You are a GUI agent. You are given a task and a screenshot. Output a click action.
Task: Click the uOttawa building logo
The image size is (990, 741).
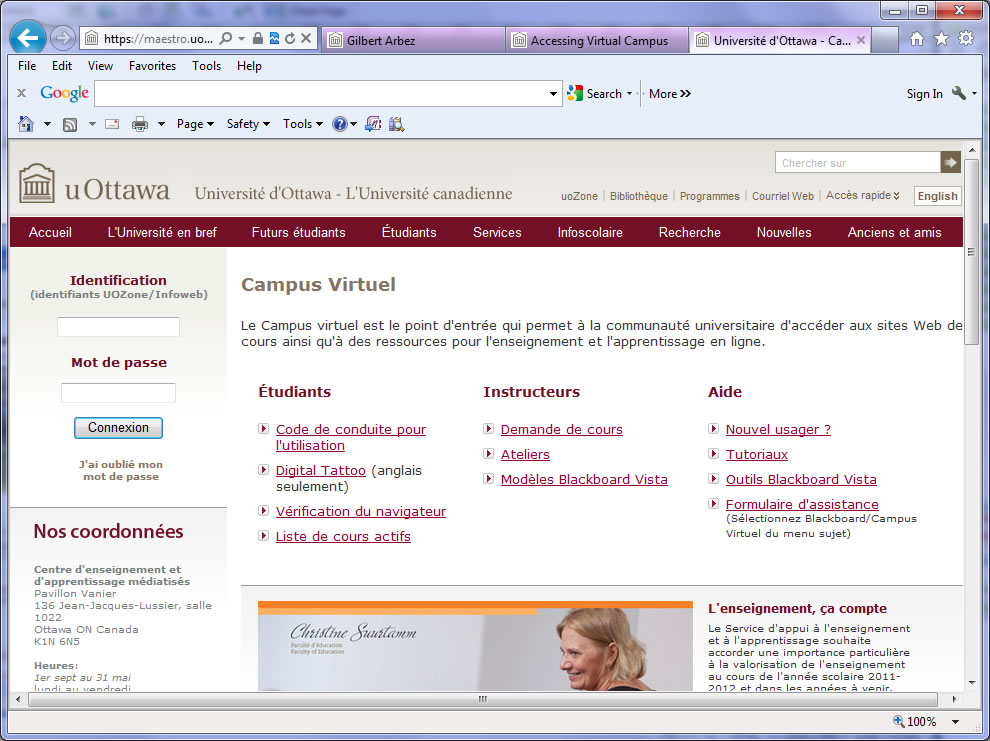click(37, 183)
